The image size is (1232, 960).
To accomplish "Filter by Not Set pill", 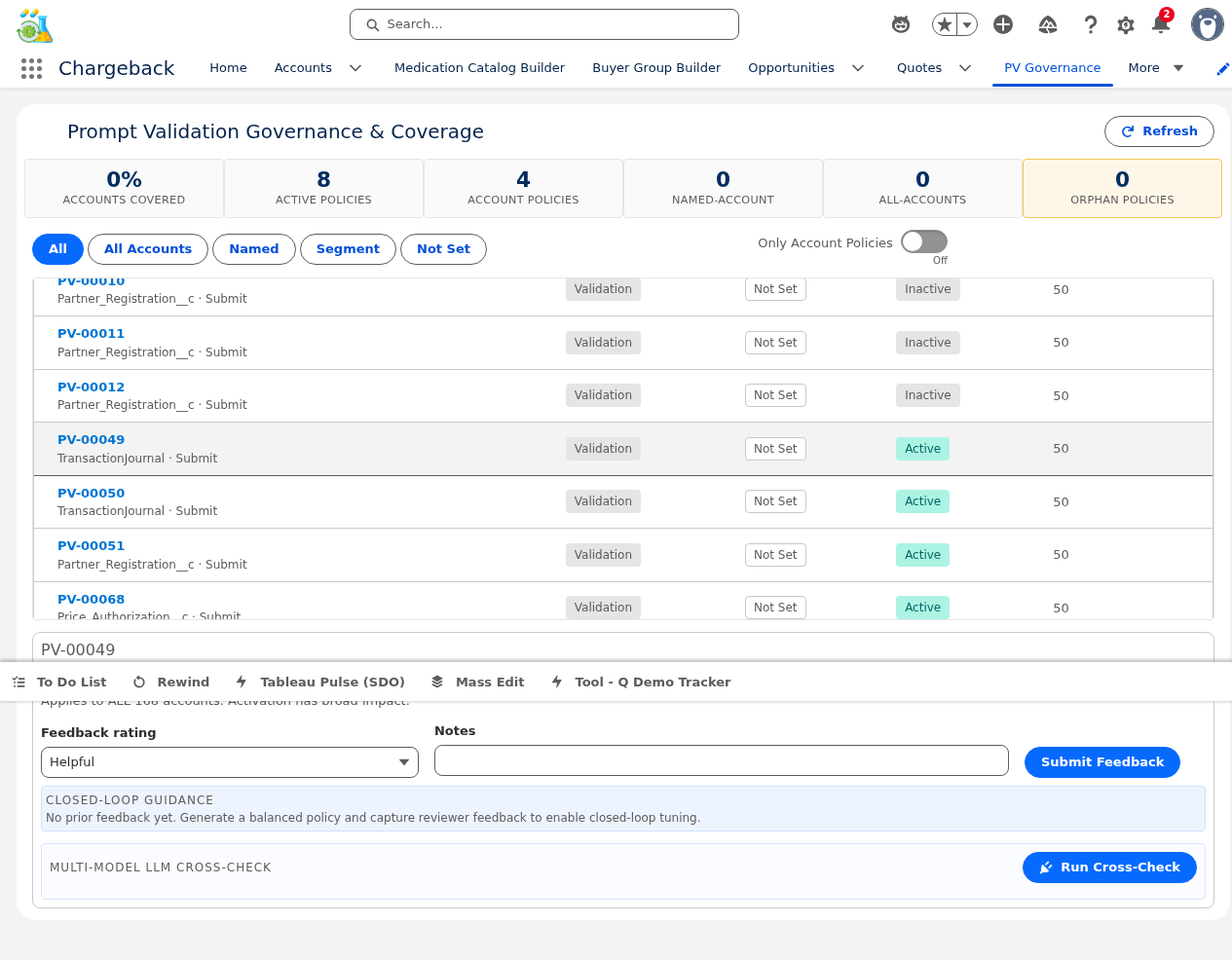I will (443, 249).
